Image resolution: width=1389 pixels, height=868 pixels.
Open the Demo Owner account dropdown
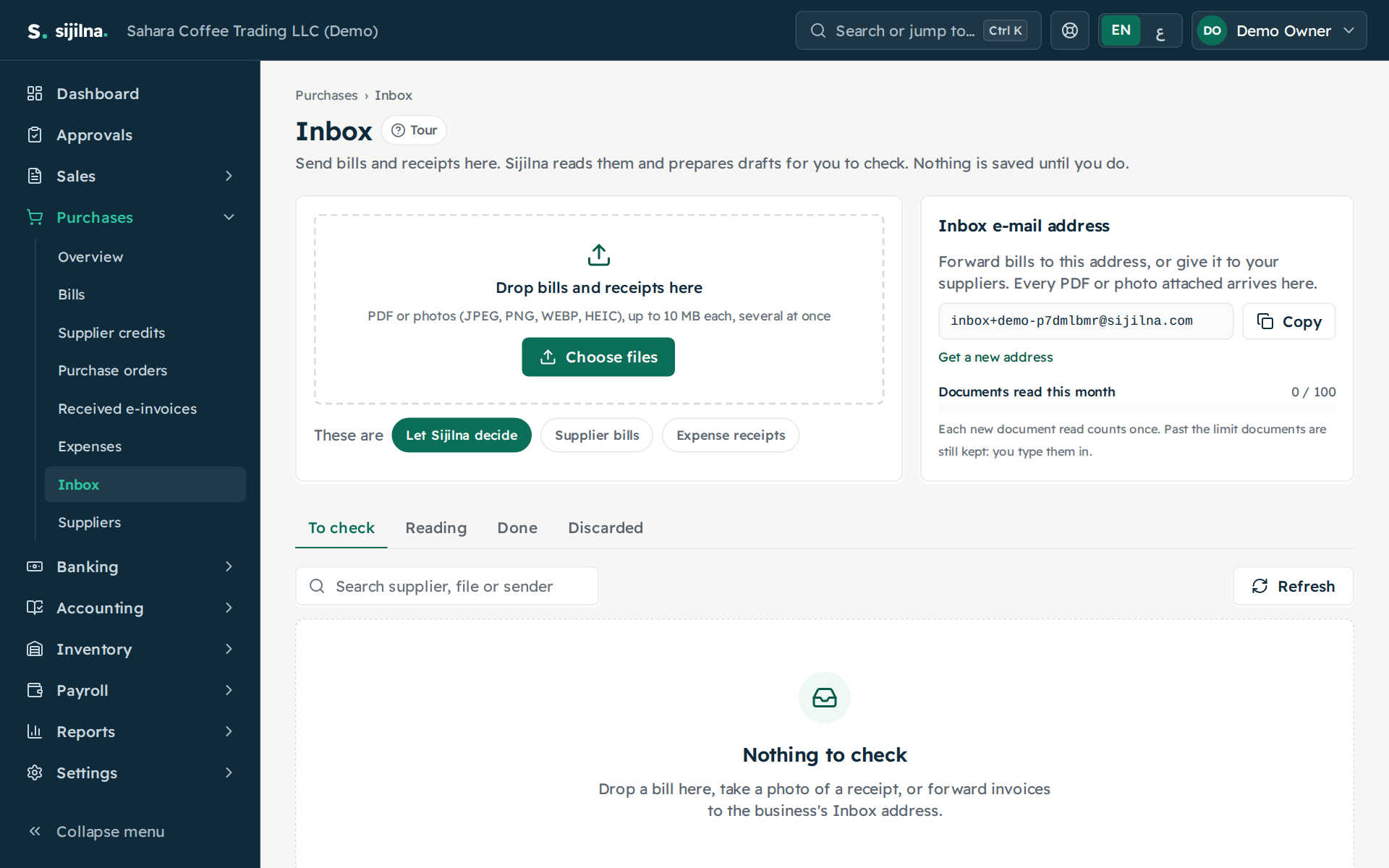pos(1278,30)
